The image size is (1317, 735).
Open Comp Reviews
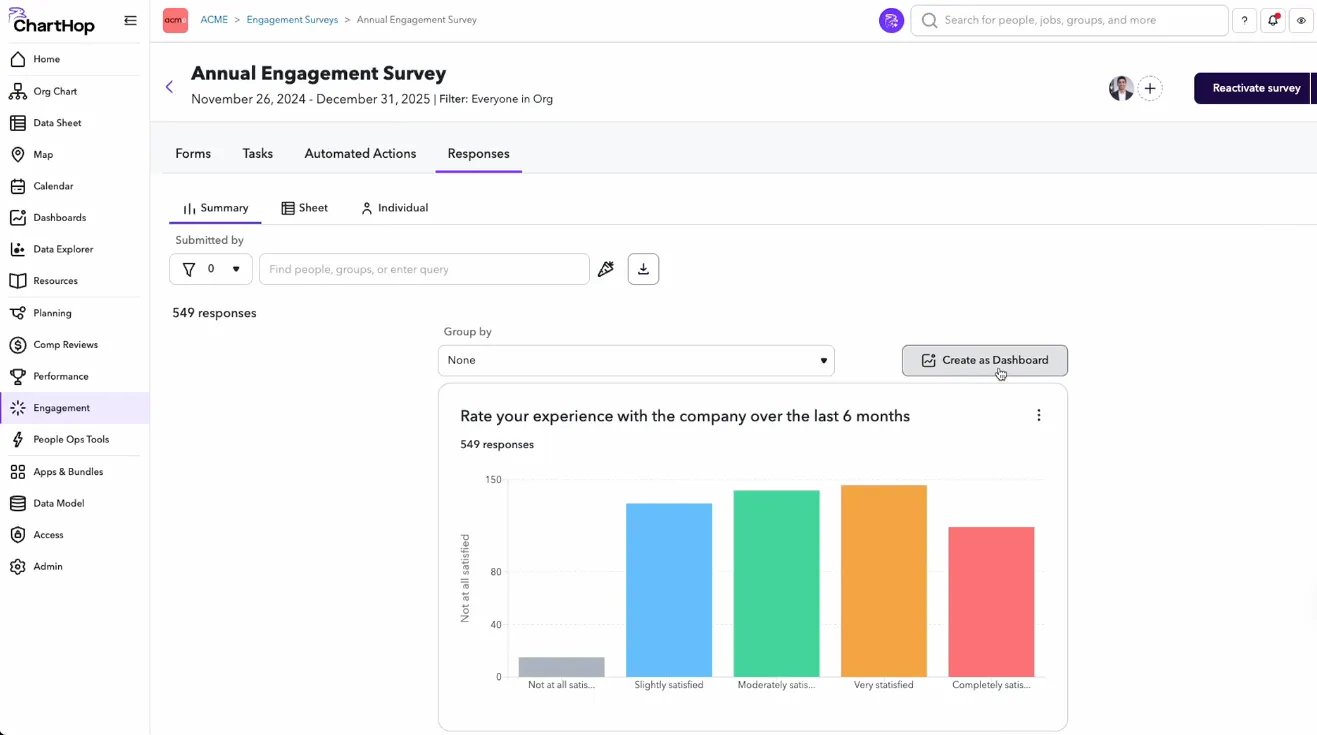[x=65, y=345]
